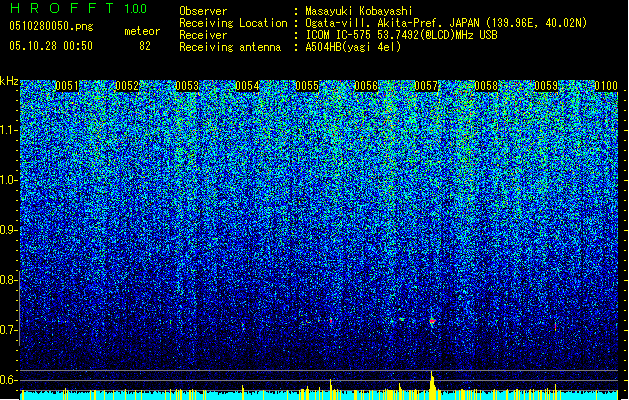
Task: Click the 1.0 kHz axis label
Action: click(8, 180)
